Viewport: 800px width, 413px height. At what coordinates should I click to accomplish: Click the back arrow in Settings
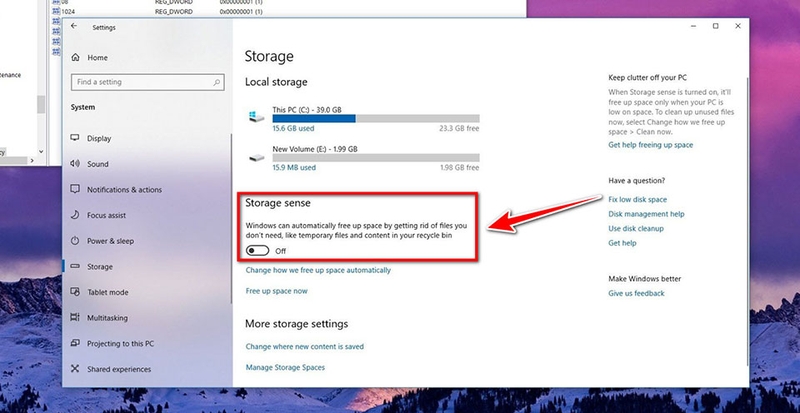[x=74, y=26]
